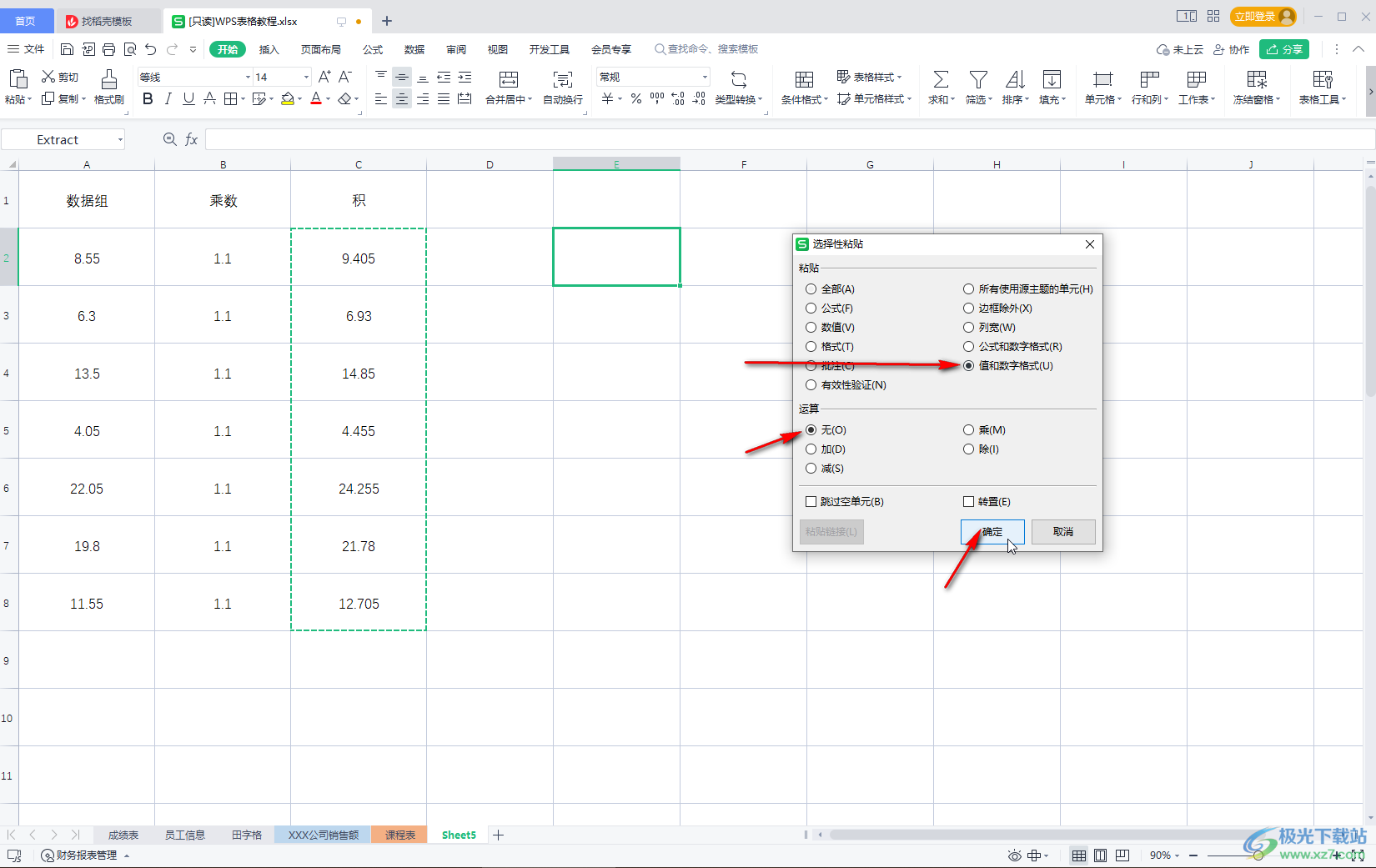Click the Filter funnel icon
This screenshot has width=1376, height=868.
[x=978, y=79]
